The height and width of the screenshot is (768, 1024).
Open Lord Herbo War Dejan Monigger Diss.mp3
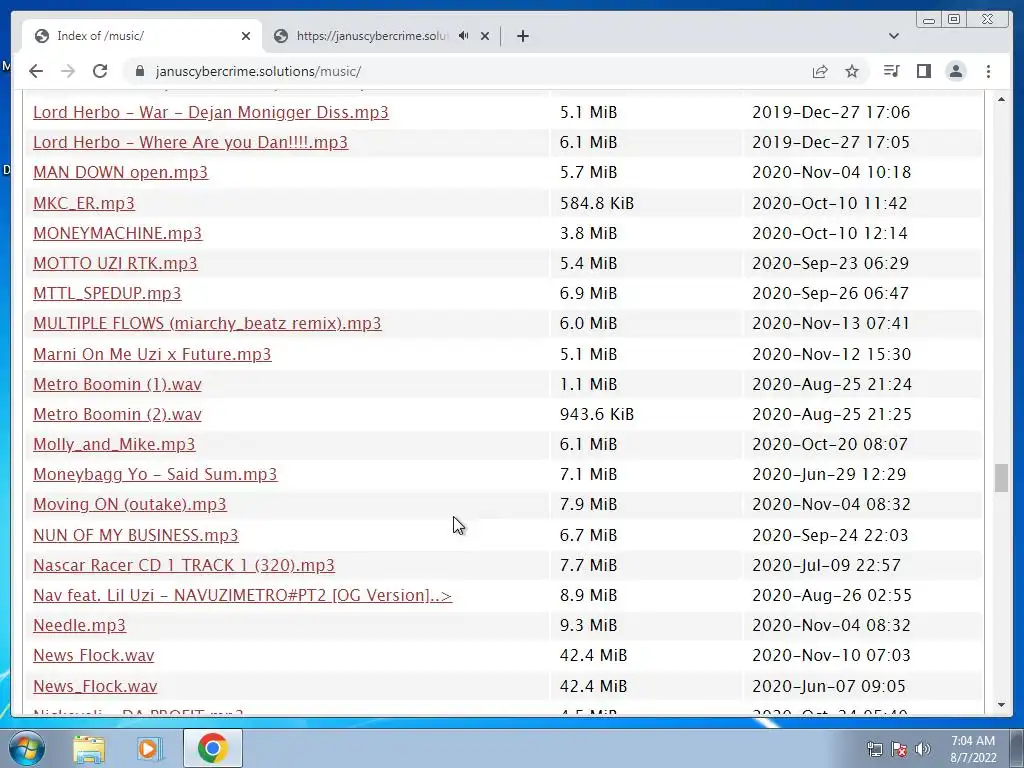coord(211,112)
